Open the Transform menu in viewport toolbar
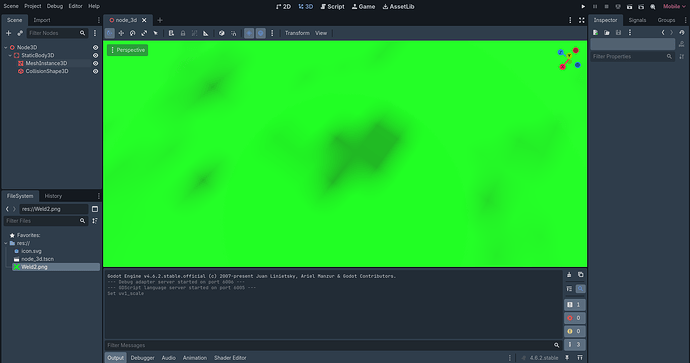This screenshot has width=690, height=363. [297, 33]
